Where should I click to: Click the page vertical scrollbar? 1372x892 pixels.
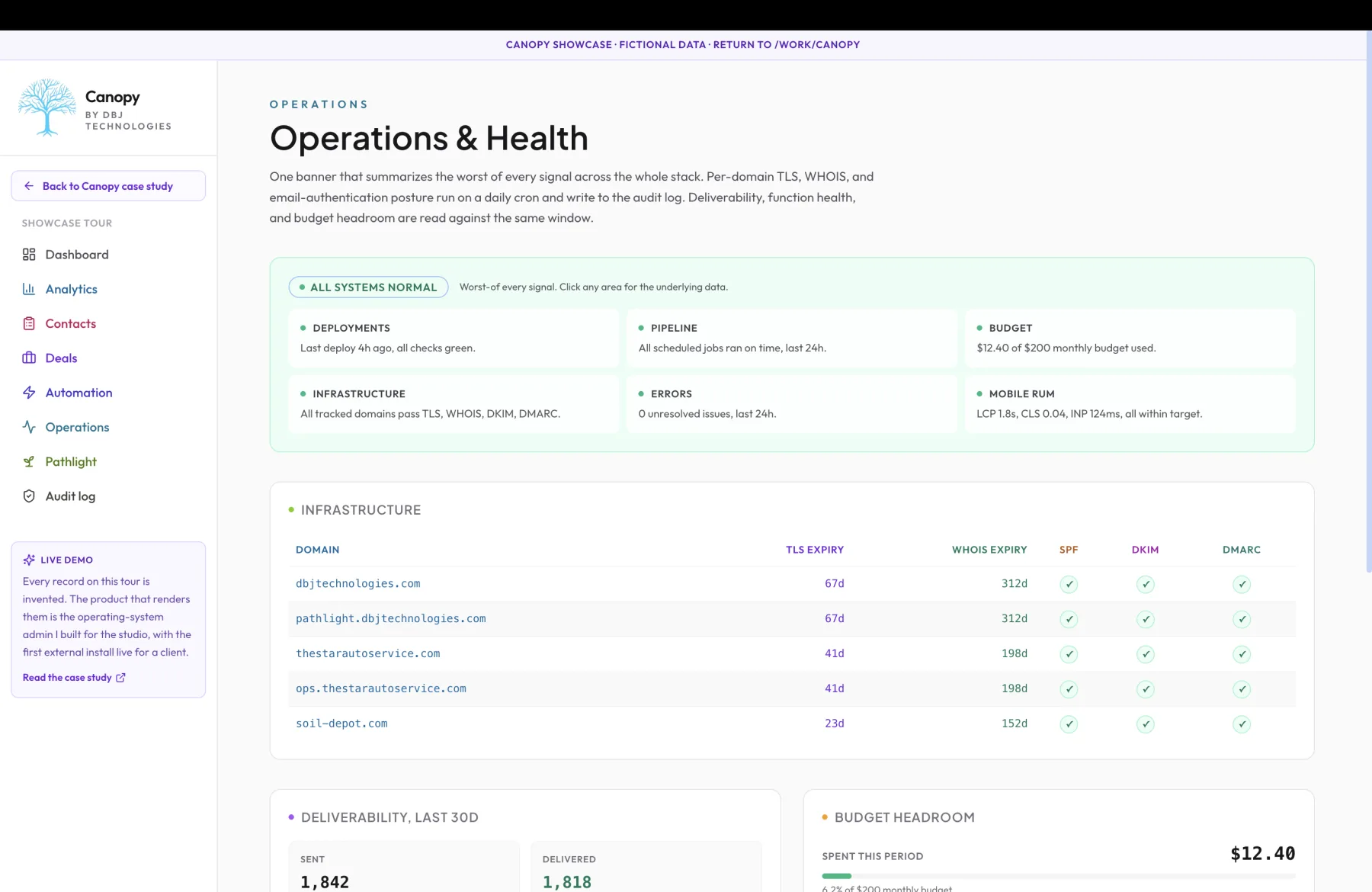1368,301
